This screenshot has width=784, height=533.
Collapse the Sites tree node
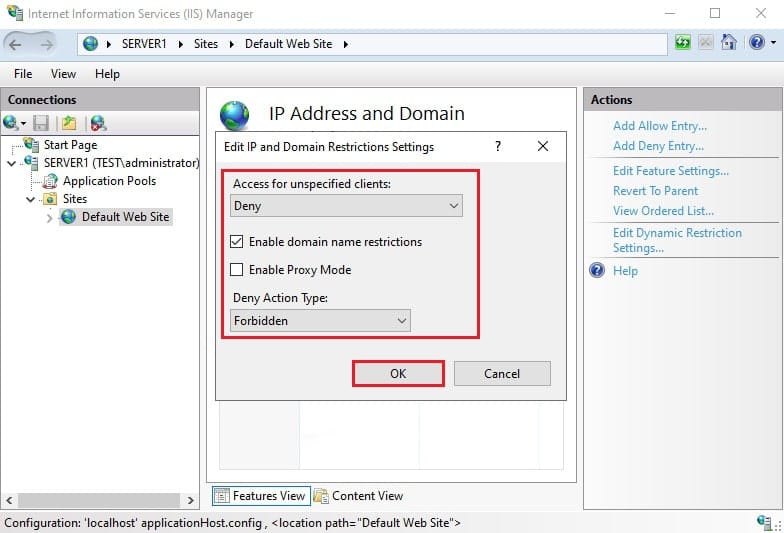coord(30,200)
